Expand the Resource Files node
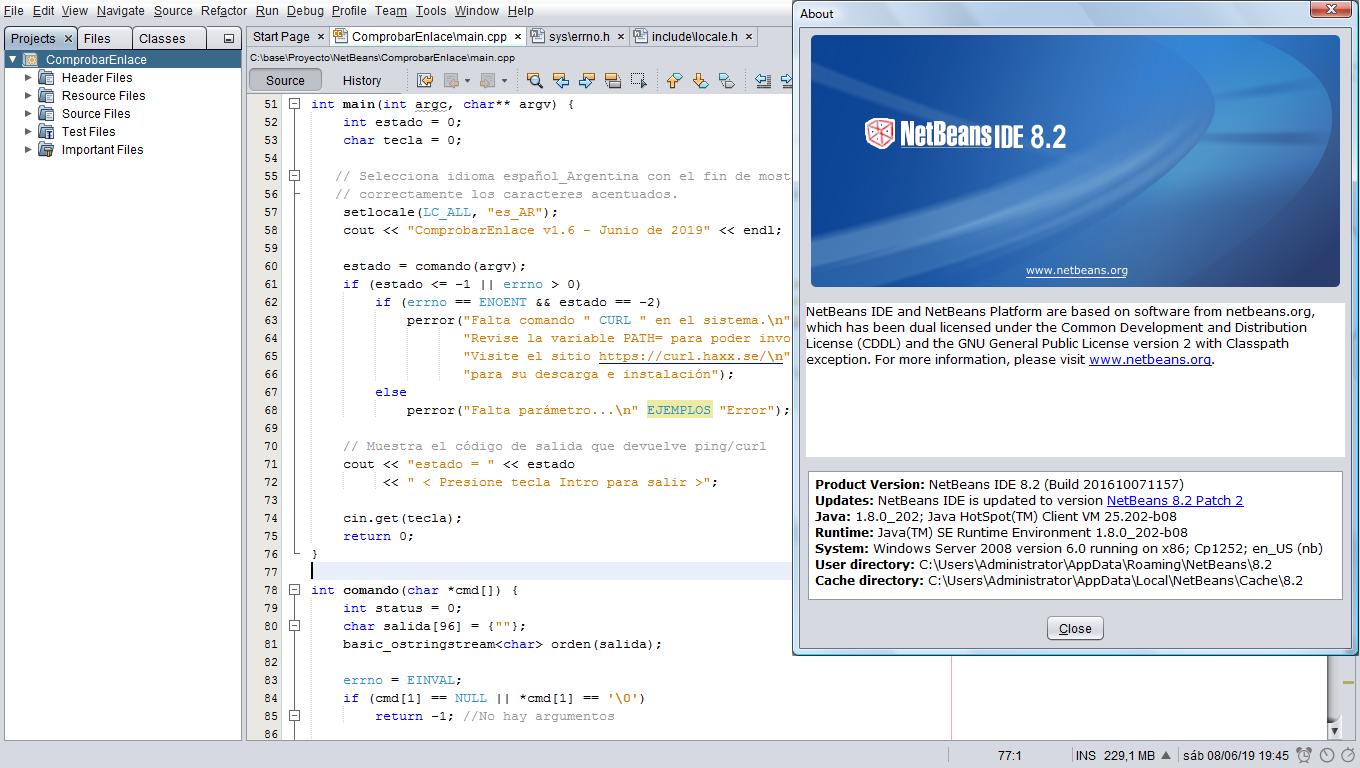The image size is (1360, 768). pos(28,96)
